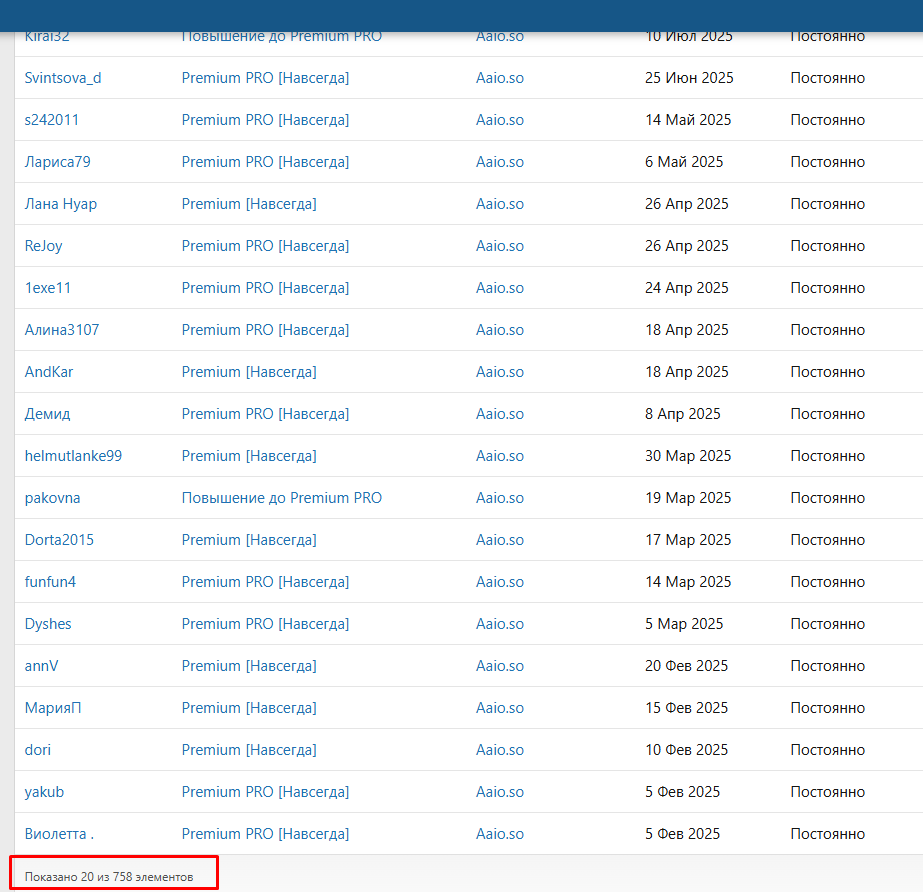Open Premium PRO upgrade in yakub row
The width and height of the screenshot is (923, 892).
(265, 791)
